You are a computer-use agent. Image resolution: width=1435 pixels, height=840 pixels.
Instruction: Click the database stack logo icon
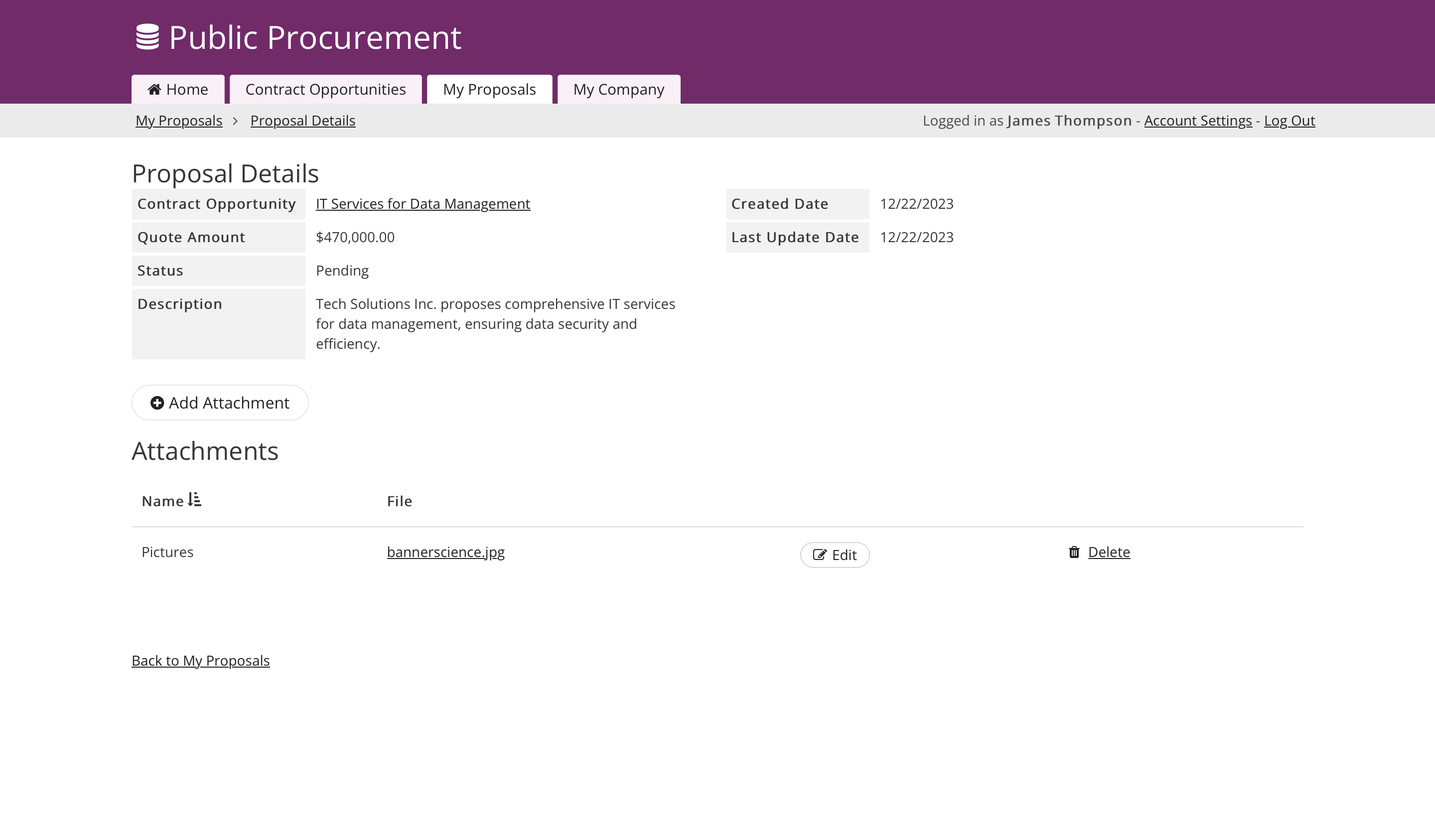pyautogui.click(x=147, y=37)
